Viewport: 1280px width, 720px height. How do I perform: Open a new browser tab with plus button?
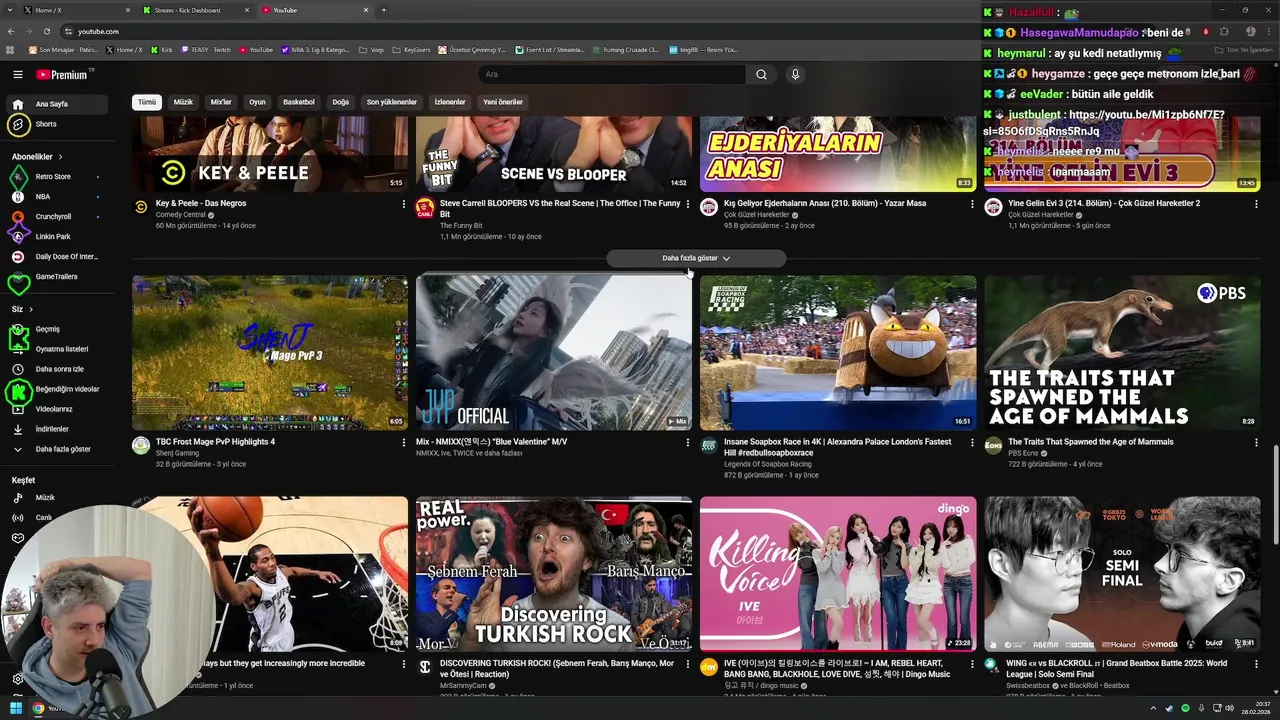384,10
